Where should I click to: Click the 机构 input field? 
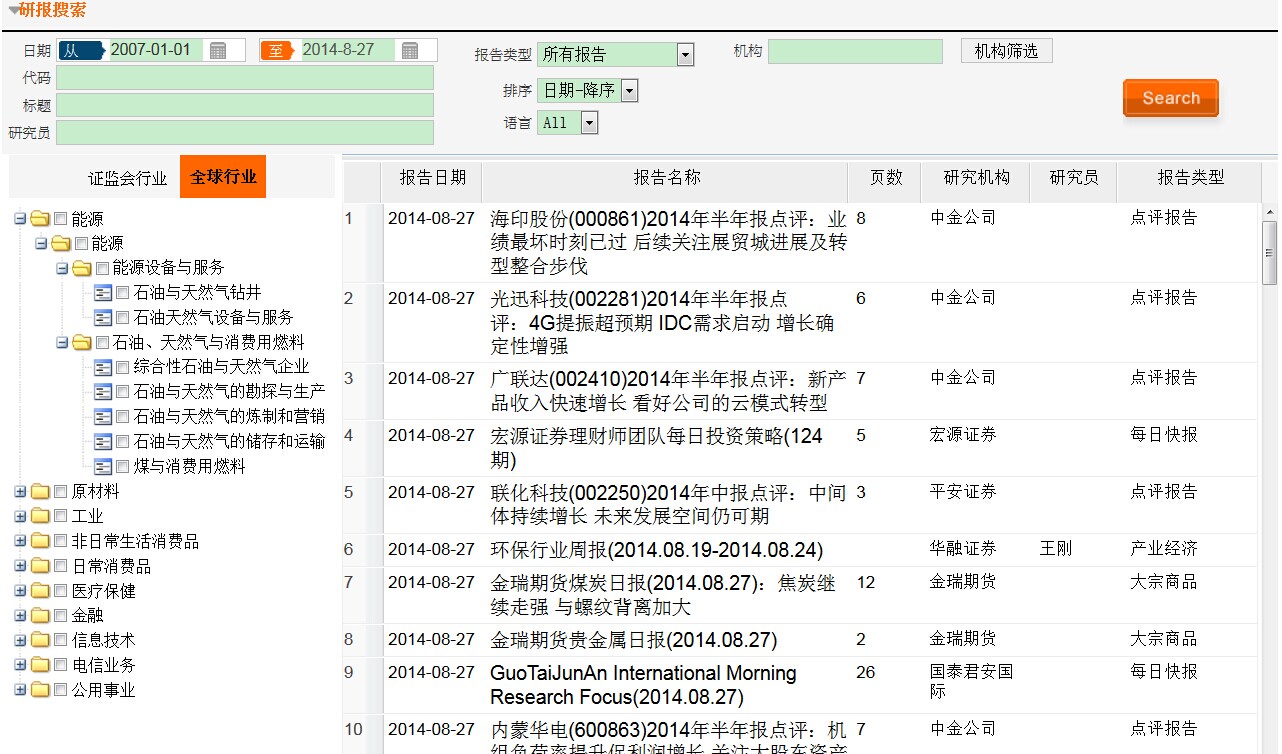click(855, 51)
